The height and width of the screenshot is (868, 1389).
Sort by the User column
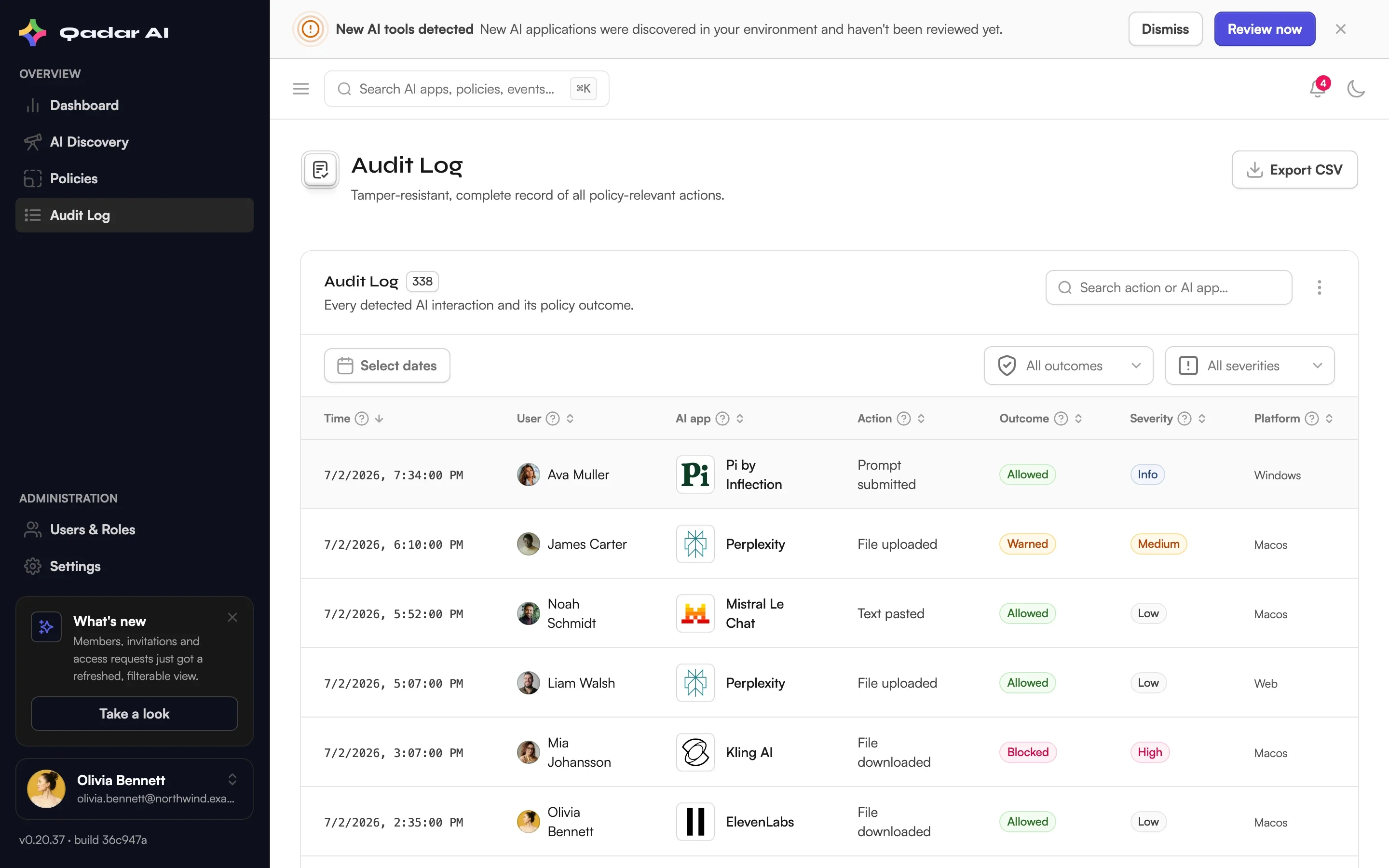click(570, 419)
